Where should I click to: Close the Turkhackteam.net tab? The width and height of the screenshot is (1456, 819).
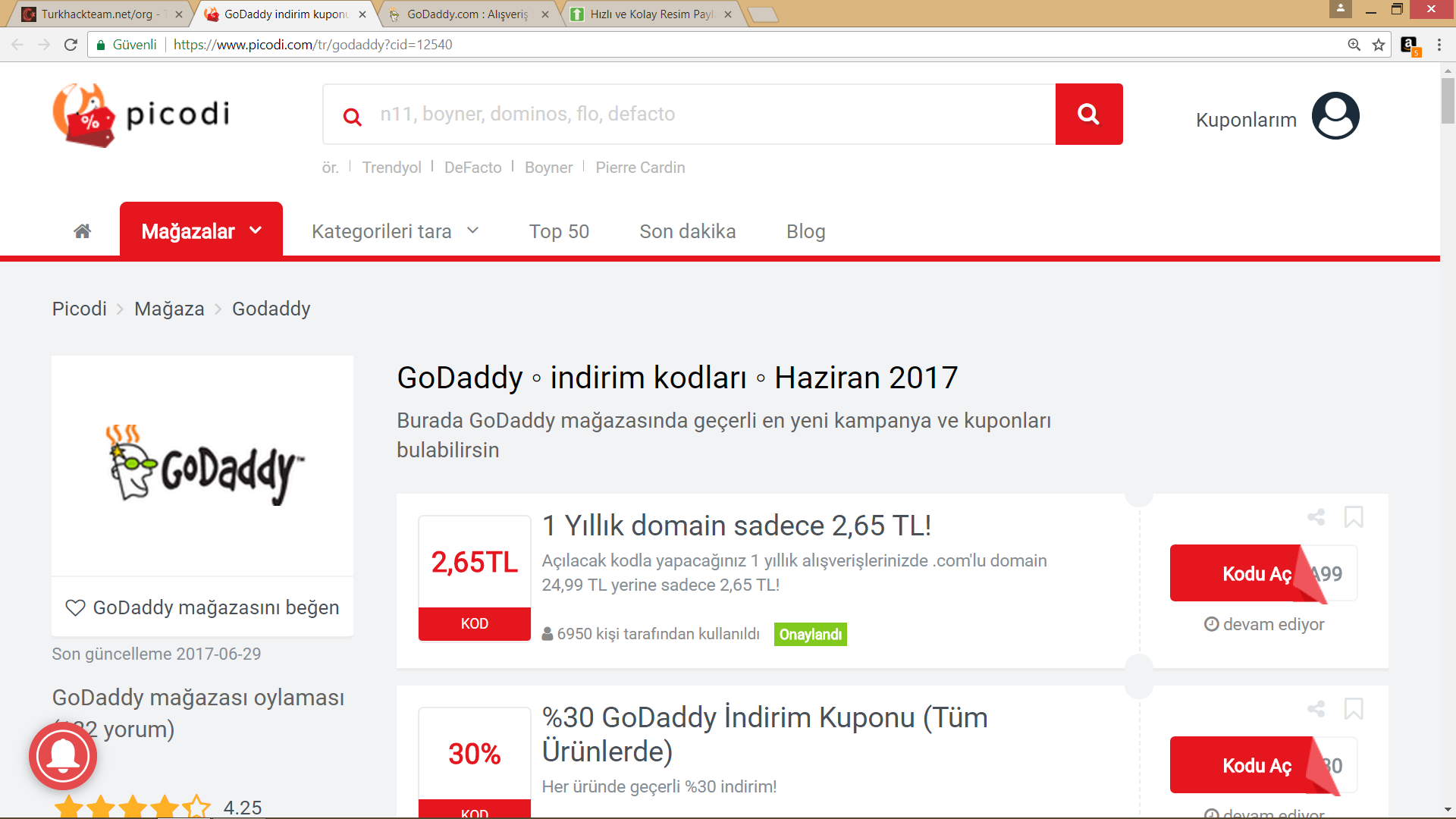click(x=179, y=14)
